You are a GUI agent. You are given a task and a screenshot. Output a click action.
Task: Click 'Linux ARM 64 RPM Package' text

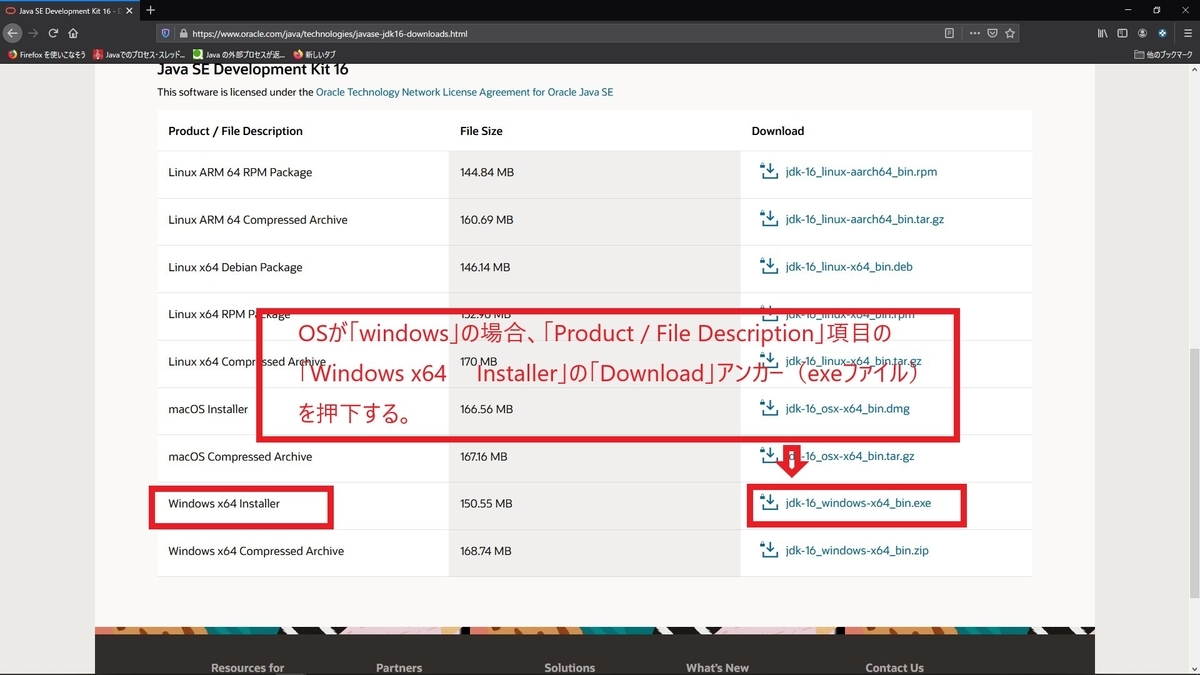240,172
